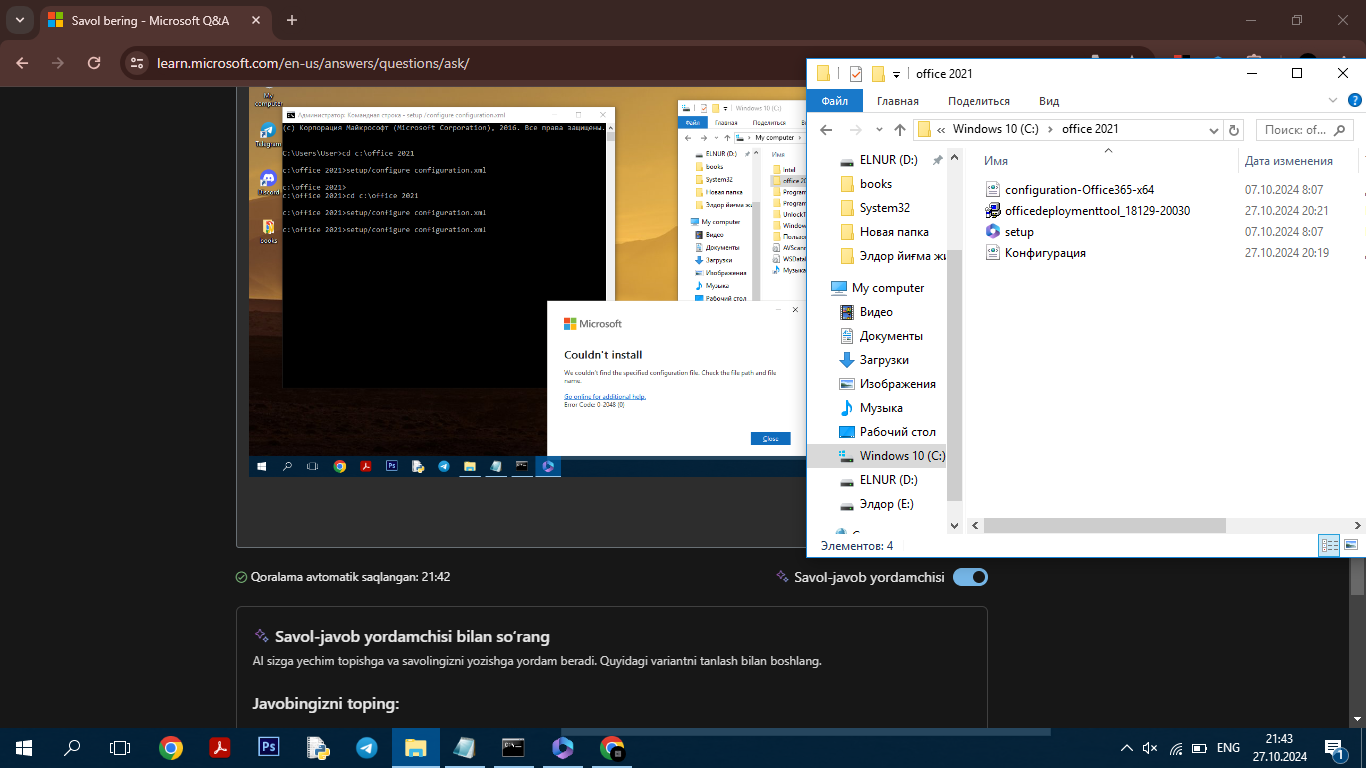1366x768 pixels.
Task: Open recent locations dropdown in Explorer
Action: click(x=879, y=130)
